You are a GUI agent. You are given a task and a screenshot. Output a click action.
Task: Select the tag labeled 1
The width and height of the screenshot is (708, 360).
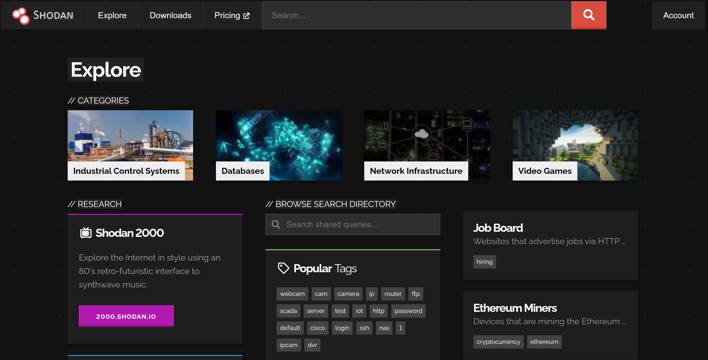click(400, 328)
